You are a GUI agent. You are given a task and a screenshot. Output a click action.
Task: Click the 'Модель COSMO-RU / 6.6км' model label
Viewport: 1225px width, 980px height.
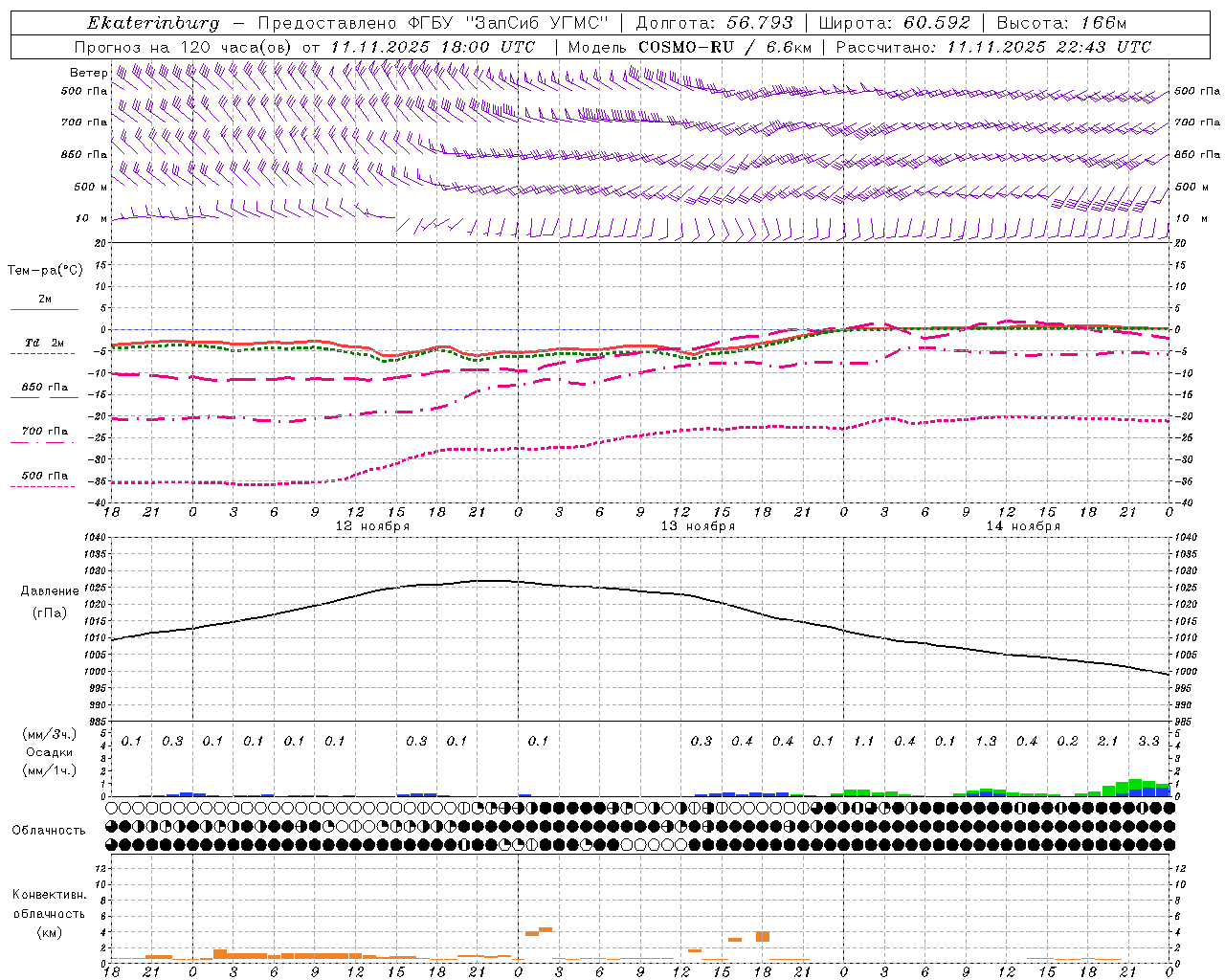point(690,47)
